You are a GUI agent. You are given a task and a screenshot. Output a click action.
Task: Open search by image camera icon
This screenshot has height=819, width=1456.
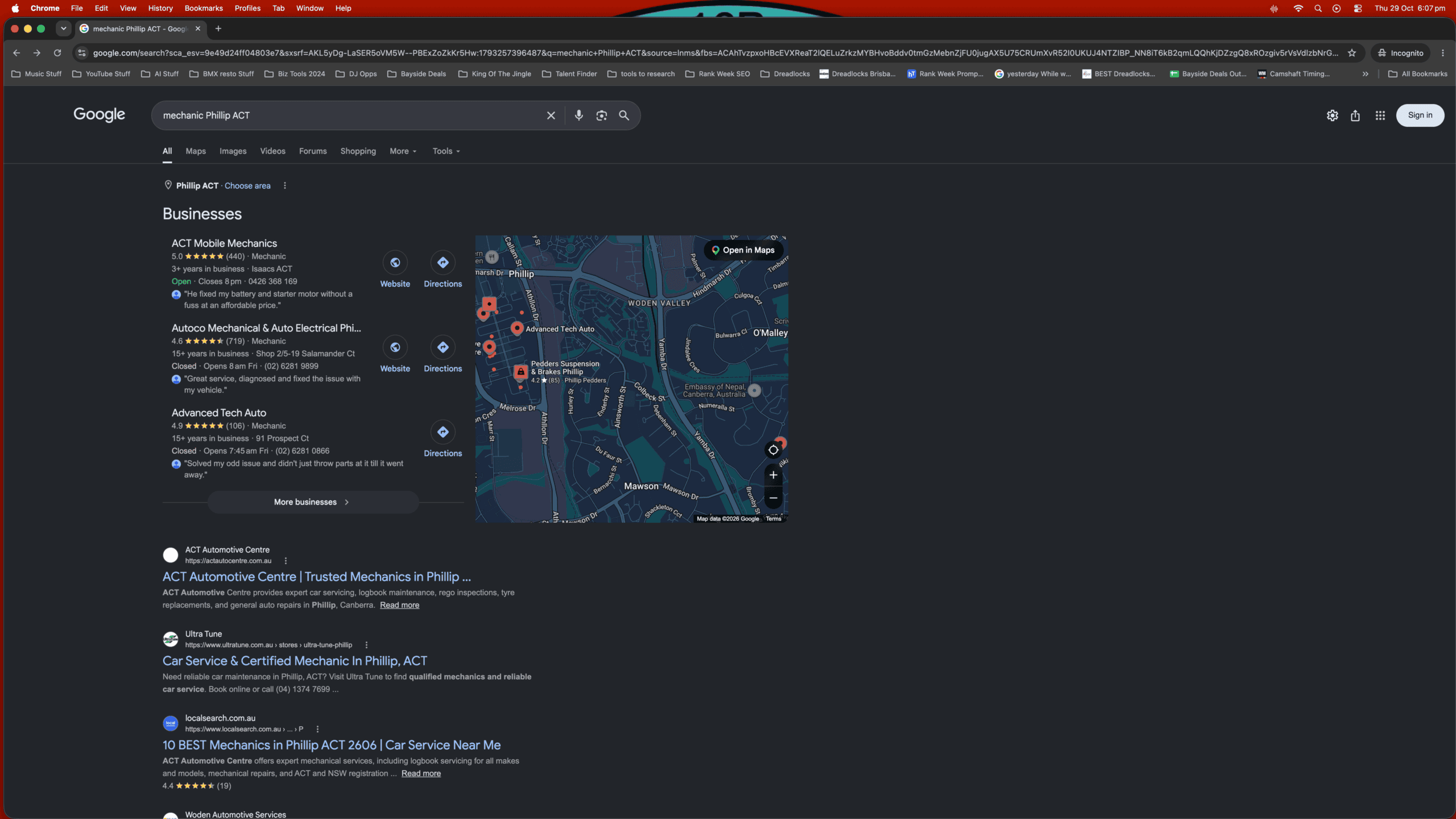(x=601, y=115)
